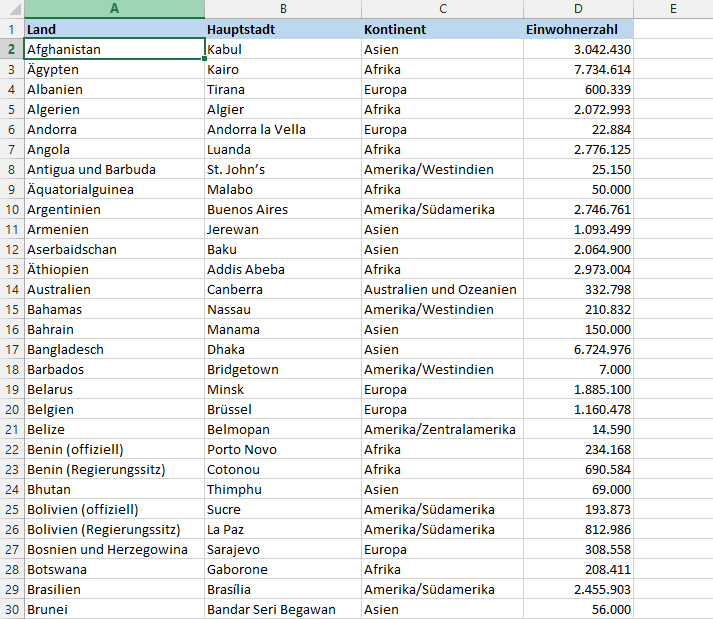The height and width of the screenshot is (619, 713).
Task: Click the 'Hauptstadt' header cell
Action: 283,29
